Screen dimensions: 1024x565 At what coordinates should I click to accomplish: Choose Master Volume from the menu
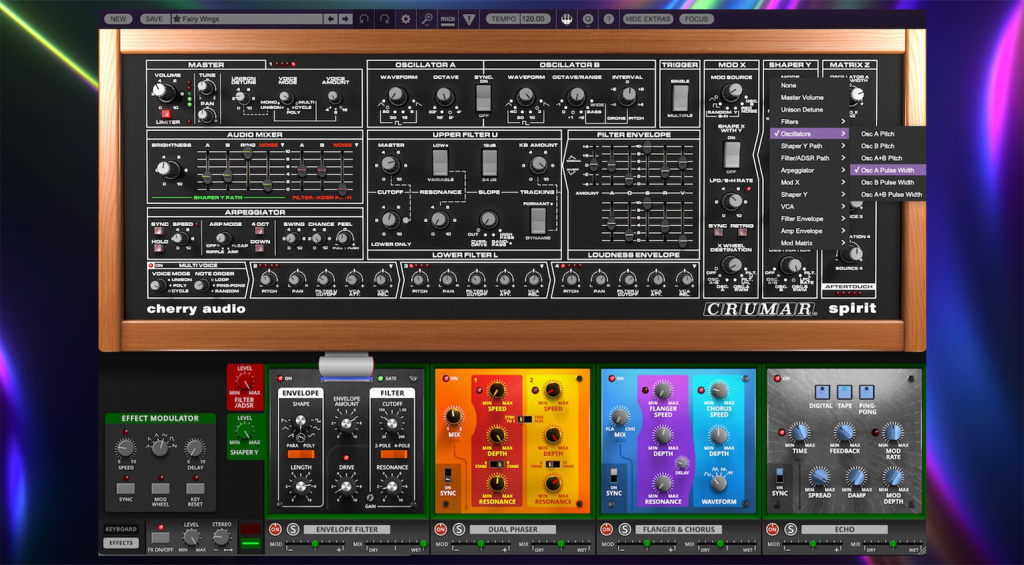(x=802, y=97)
